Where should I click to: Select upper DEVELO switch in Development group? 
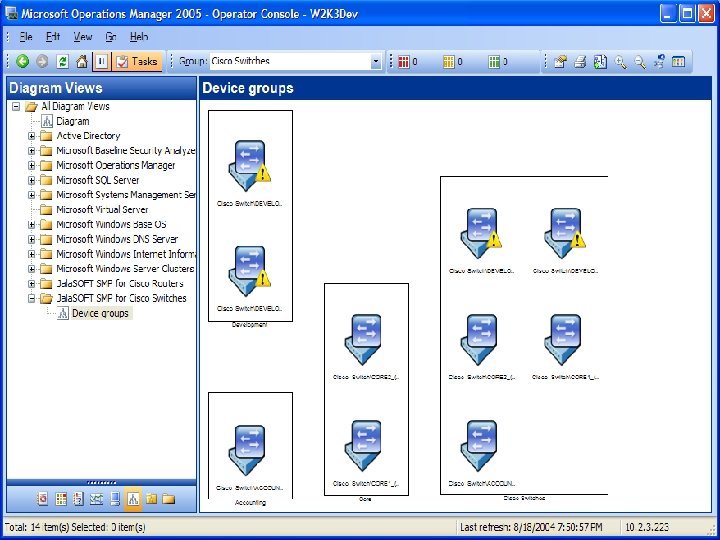coord(250,166)
